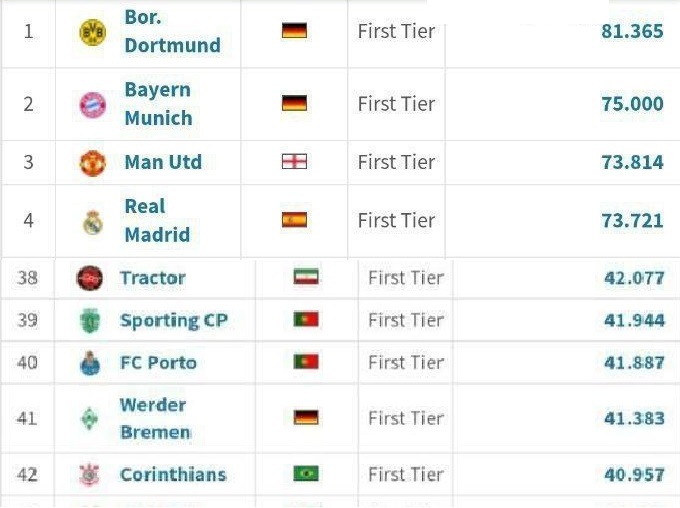The image size is (680, 508).
Task: Click First Tier label in Corinthians row
Action: 406,474
